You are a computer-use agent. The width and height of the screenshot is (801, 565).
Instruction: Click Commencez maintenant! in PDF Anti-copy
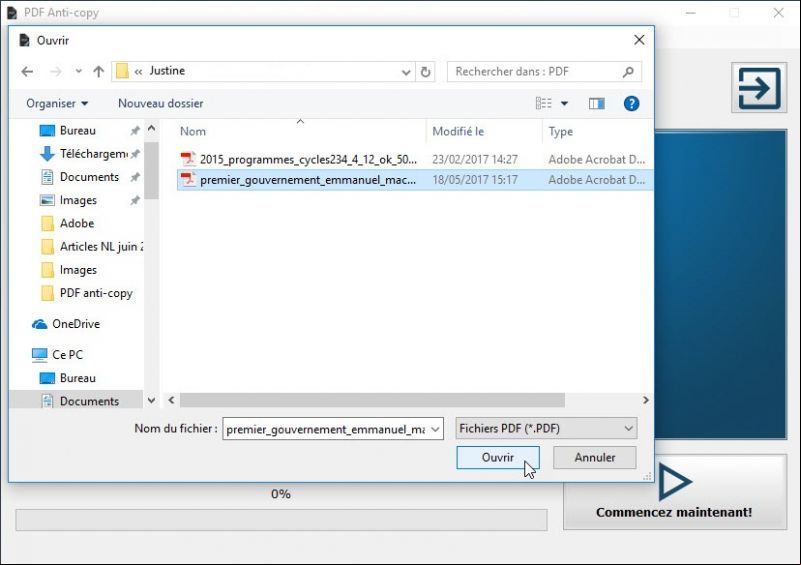click(x=674, y=492)
